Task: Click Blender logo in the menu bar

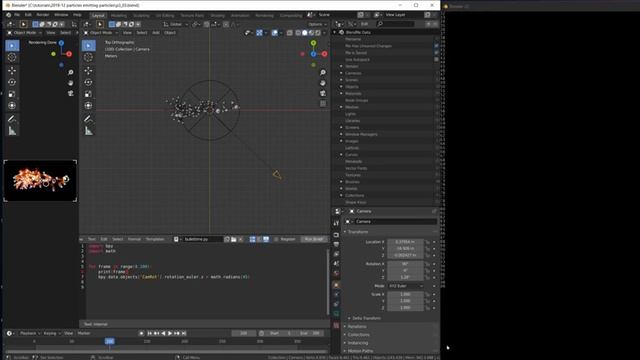Action: pos(9,15)
